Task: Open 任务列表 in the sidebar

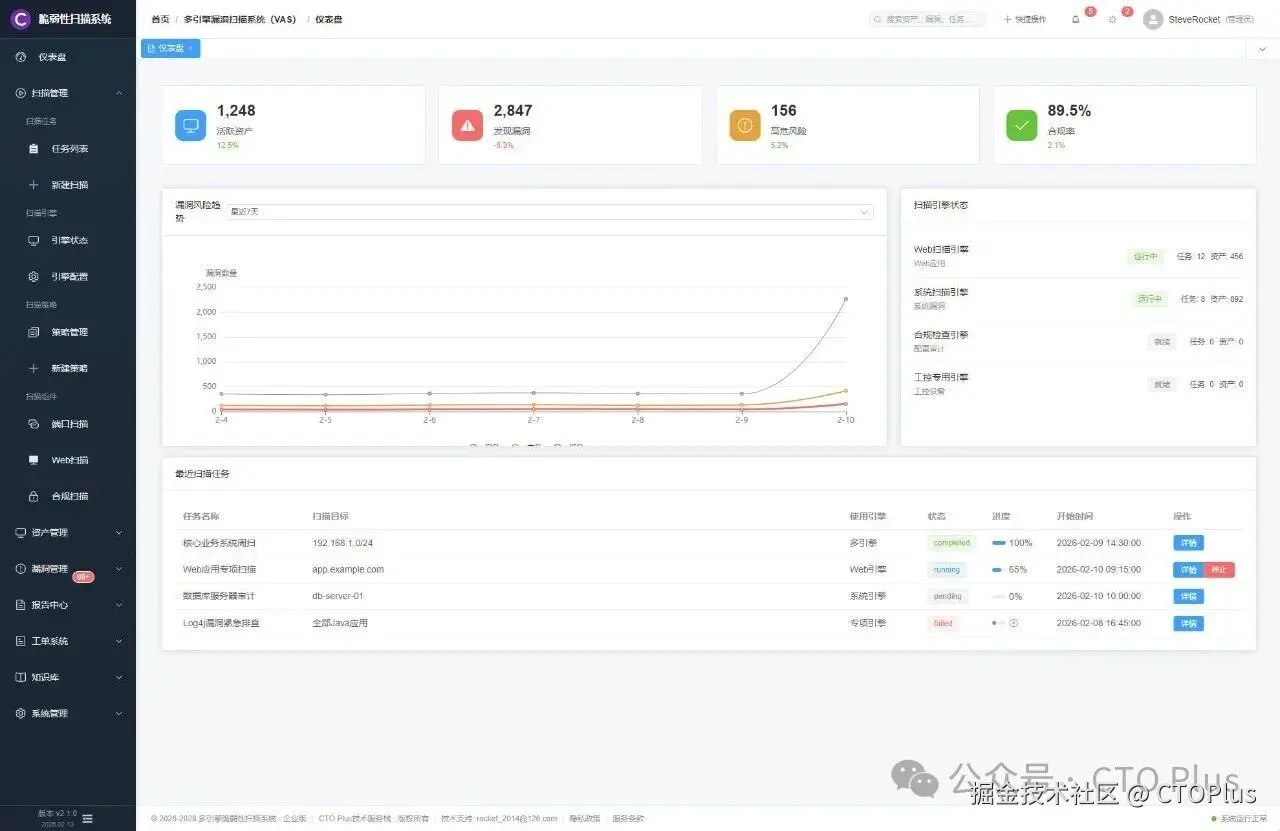Action: [x=68, y=149]
